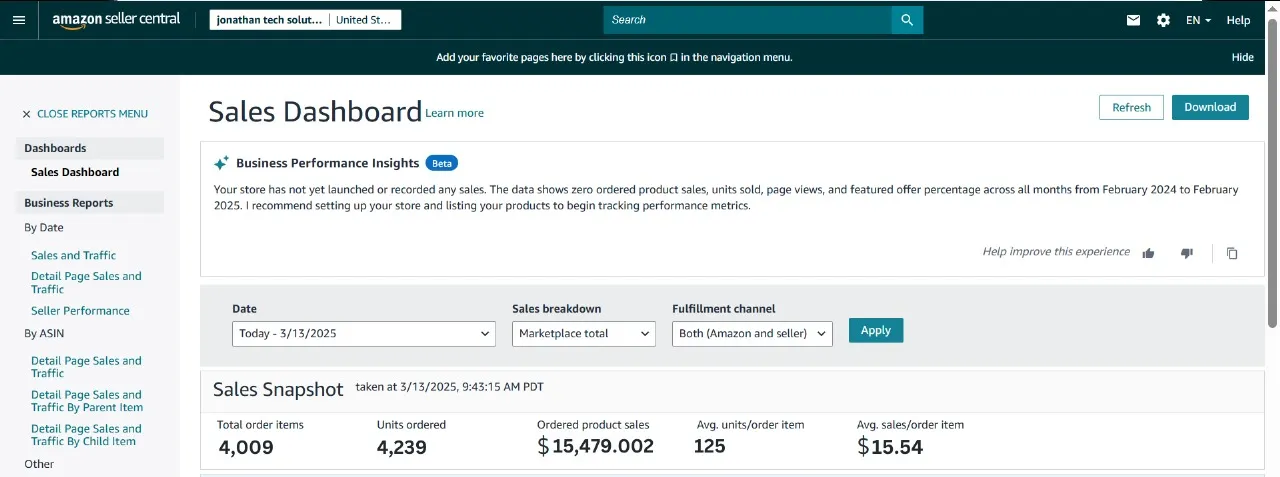Open Sales and Traffic report by date

click(x=74, y=255)
